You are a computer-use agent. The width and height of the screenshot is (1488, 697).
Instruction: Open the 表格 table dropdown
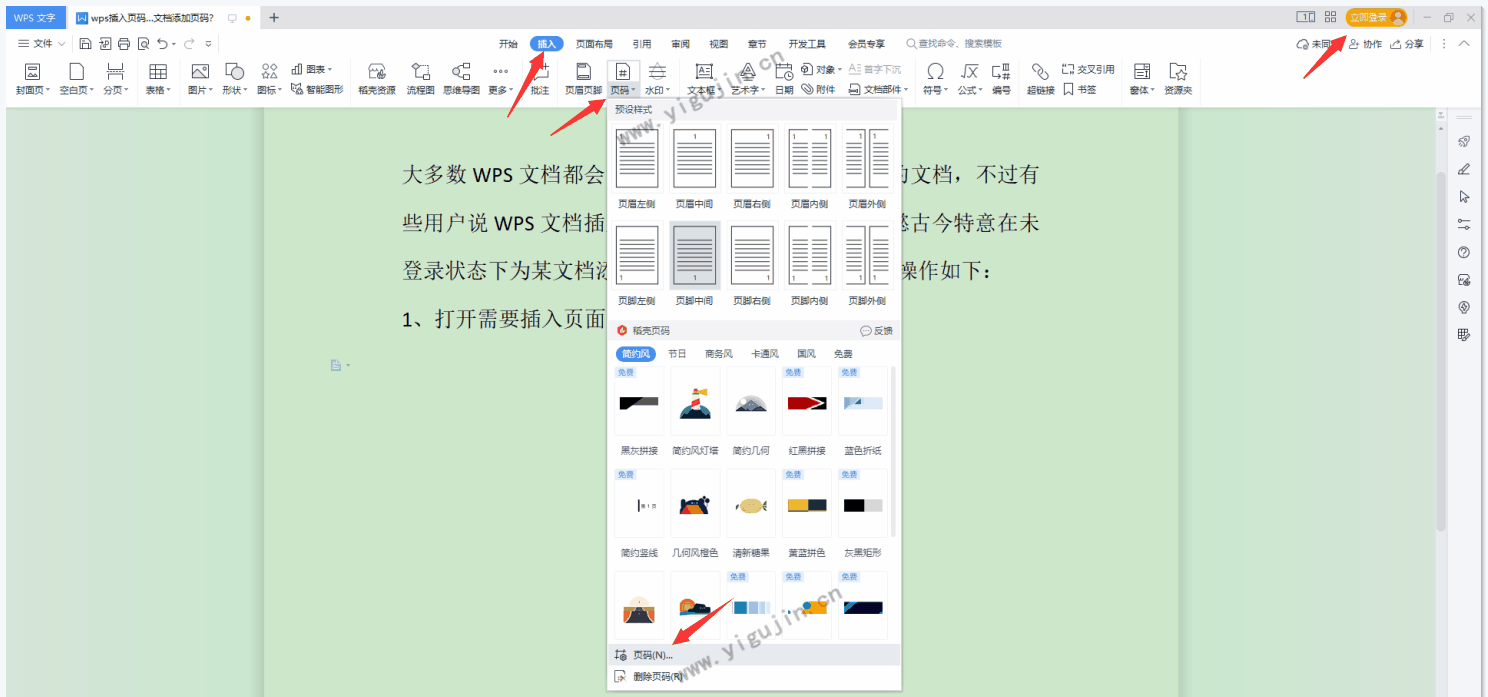click(157, 90)
